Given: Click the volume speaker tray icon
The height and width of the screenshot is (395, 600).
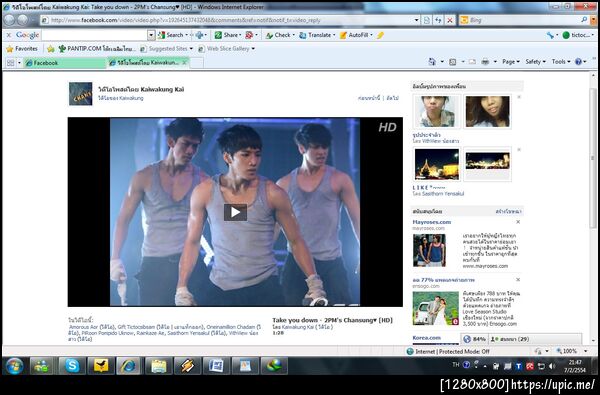Looking at the screenshot, I should (x=552, y=366).
